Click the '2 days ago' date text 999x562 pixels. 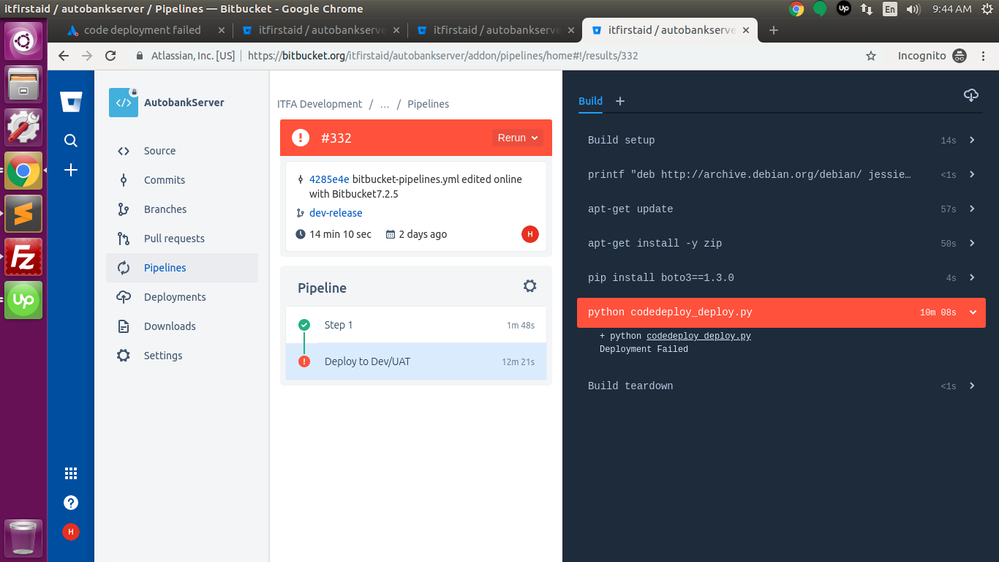(x=422, y=234)
